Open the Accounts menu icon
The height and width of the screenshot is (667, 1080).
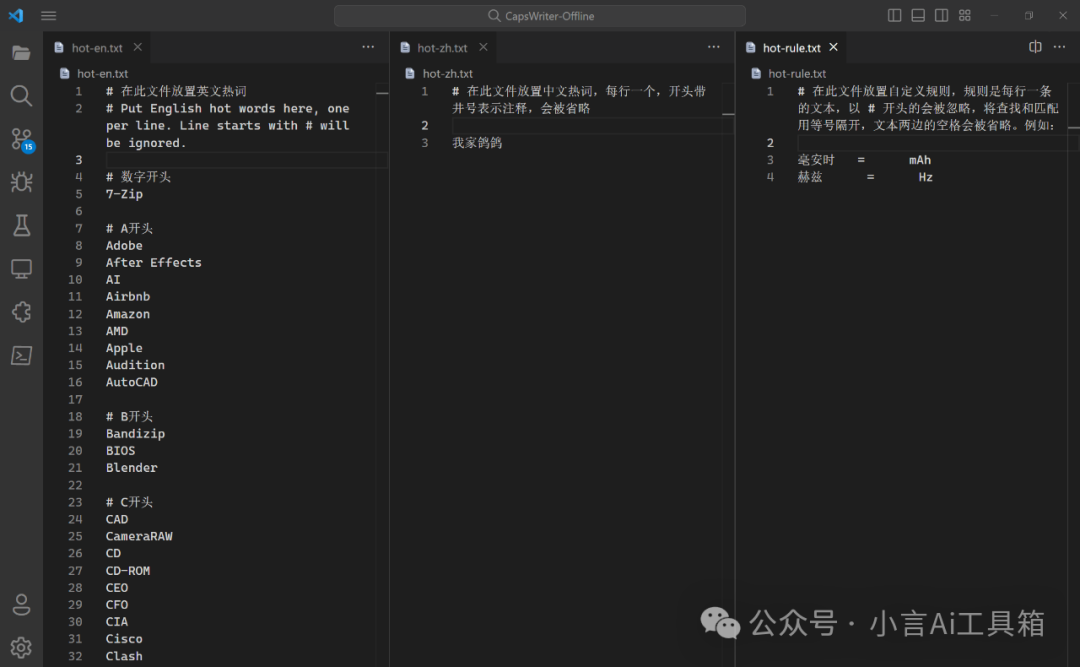pyautogui.click(x=21, y=604)
